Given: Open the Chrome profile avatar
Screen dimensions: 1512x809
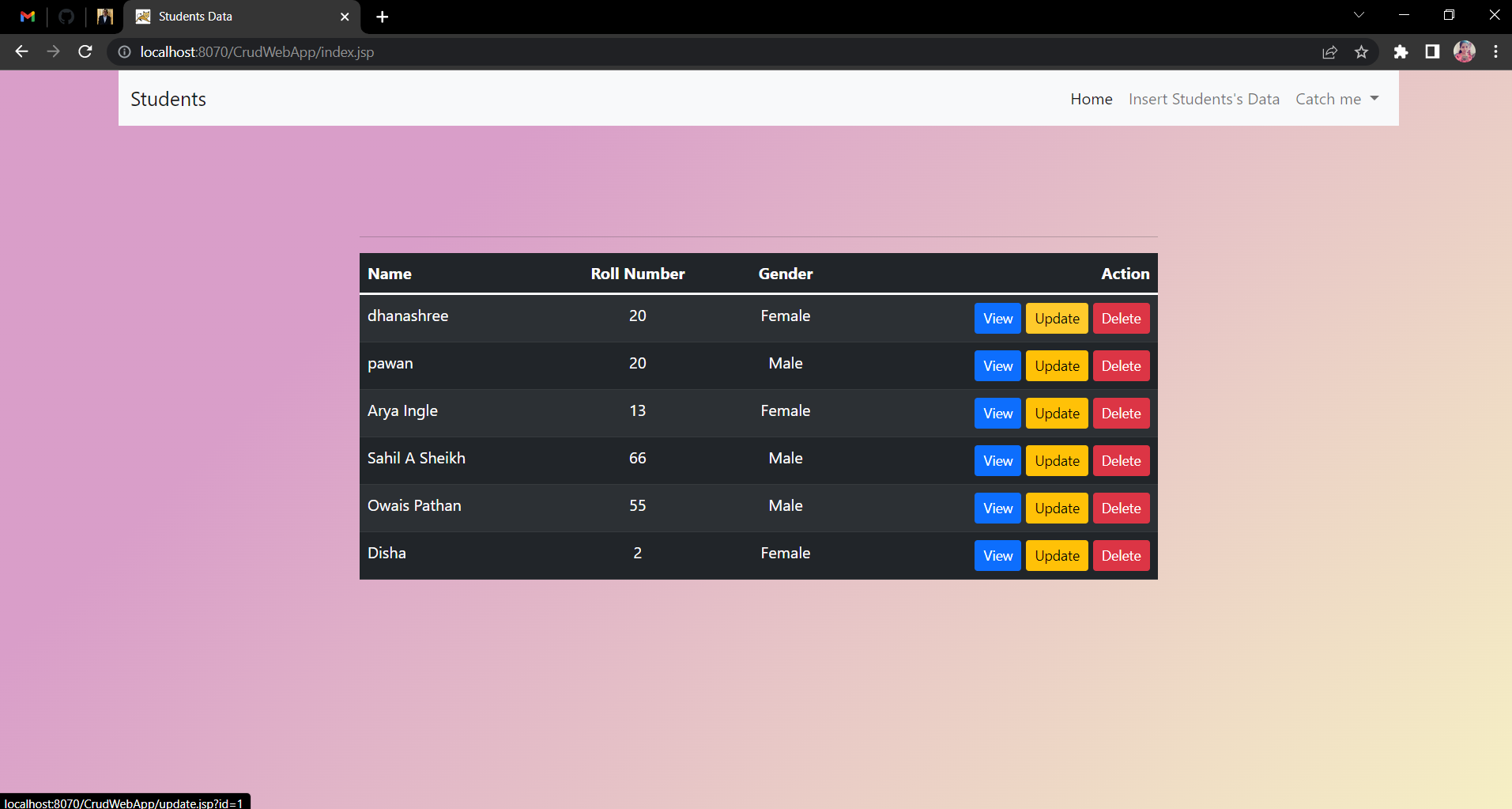Looking at the screenshot, I should point(1464,52).
